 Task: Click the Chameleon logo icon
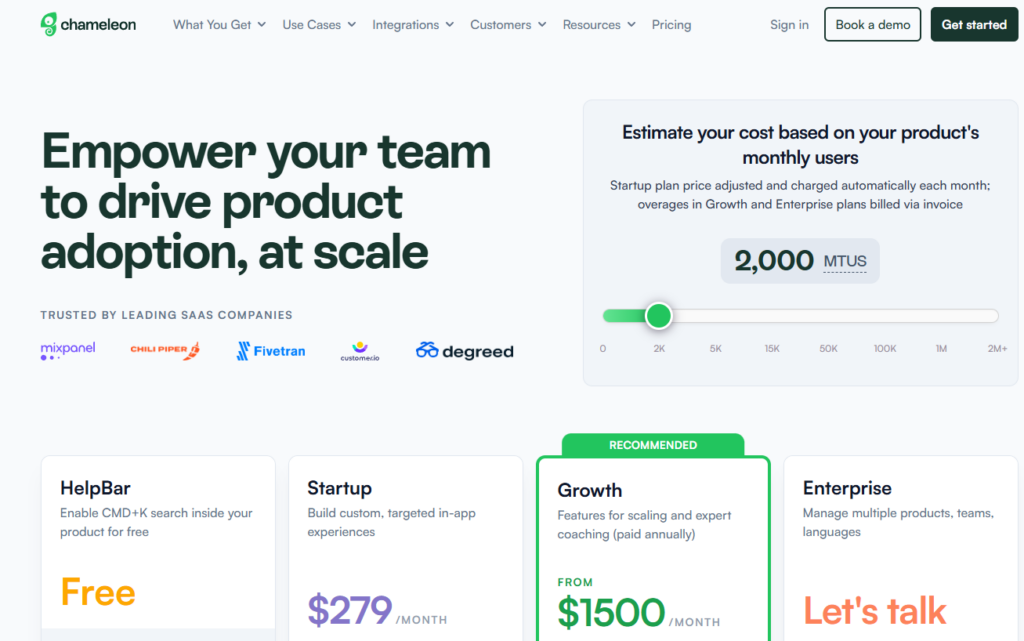coord(50,24)
